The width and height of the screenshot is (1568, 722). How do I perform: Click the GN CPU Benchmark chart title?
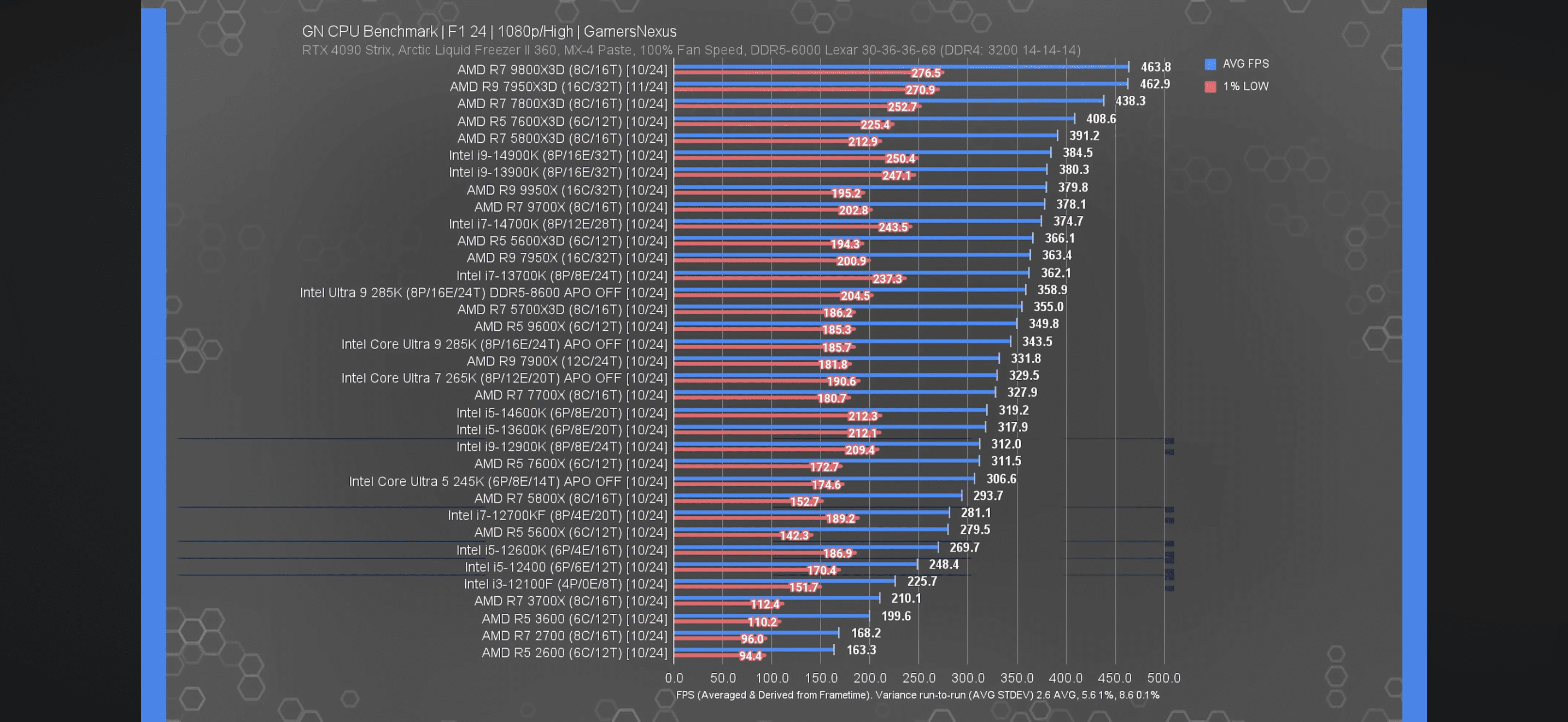click(489, 32)
